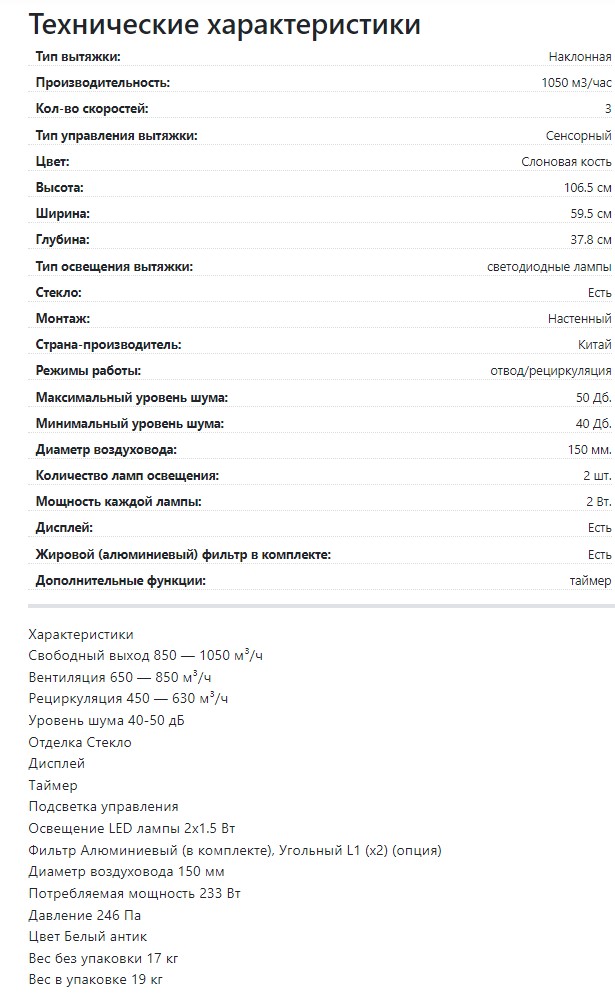Click the 'Подсветка управления' line
This screenshot has width=615, height=1005.
coord(104,807)
